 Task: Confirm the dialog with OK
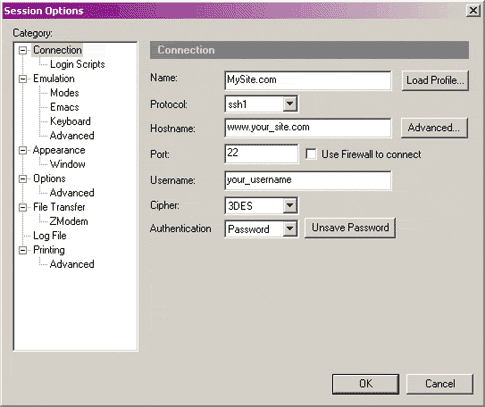365,384
